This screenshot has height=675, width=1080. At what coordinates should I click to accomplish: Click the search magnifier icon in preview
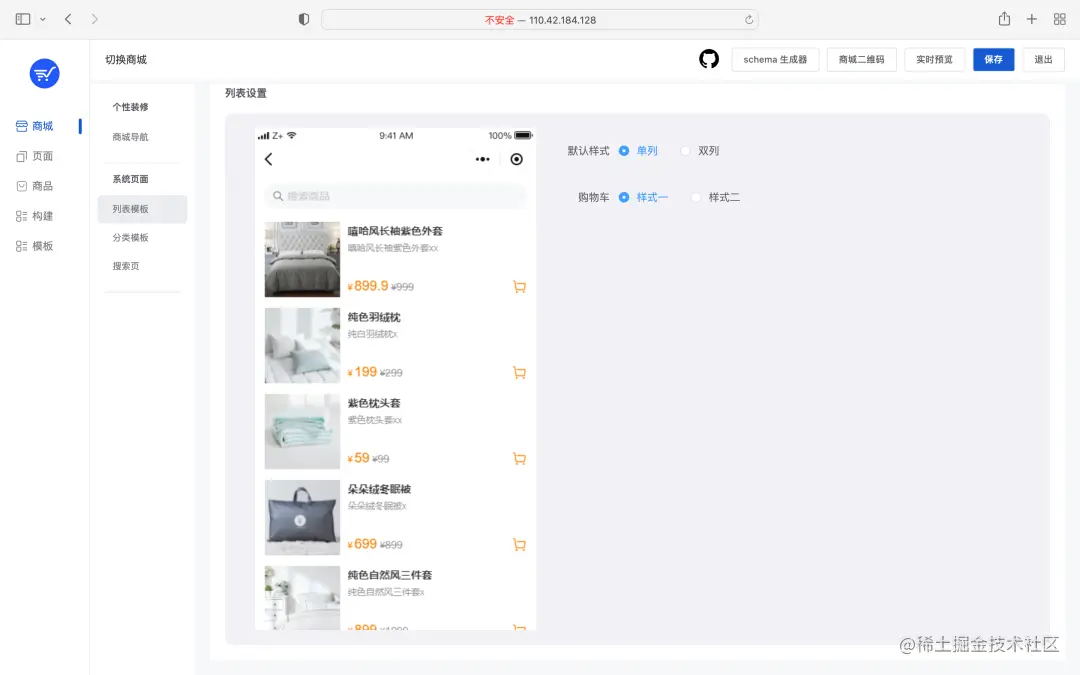[x=278, y=196]
